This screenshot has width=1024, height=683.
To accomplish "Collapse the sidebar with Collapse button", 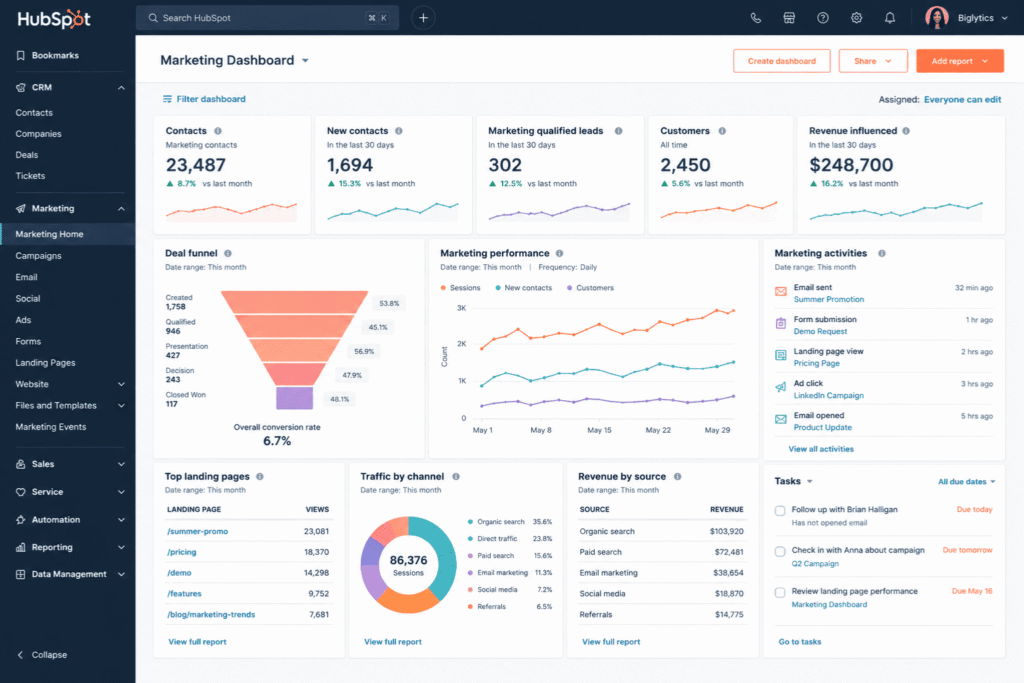I will coord(42,655).
